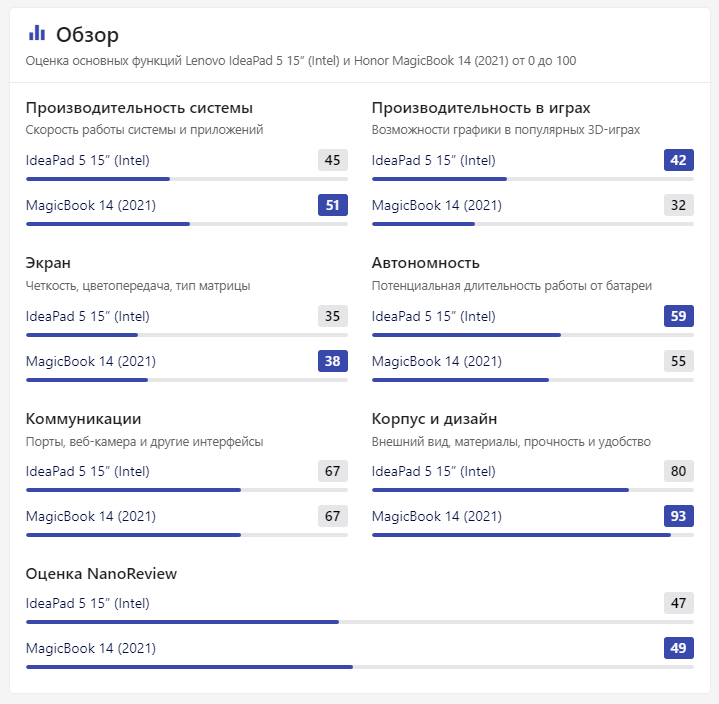Click IdeaPad gaming performance progress bar
This screenshot has height=704, width=719.
(533, 179)
